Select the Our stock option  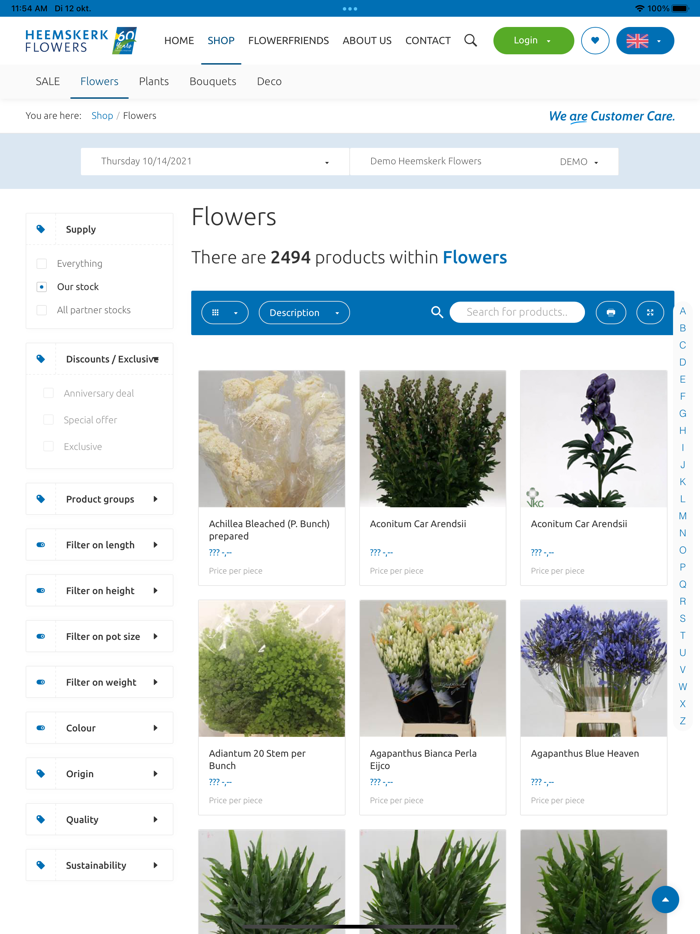42,287
